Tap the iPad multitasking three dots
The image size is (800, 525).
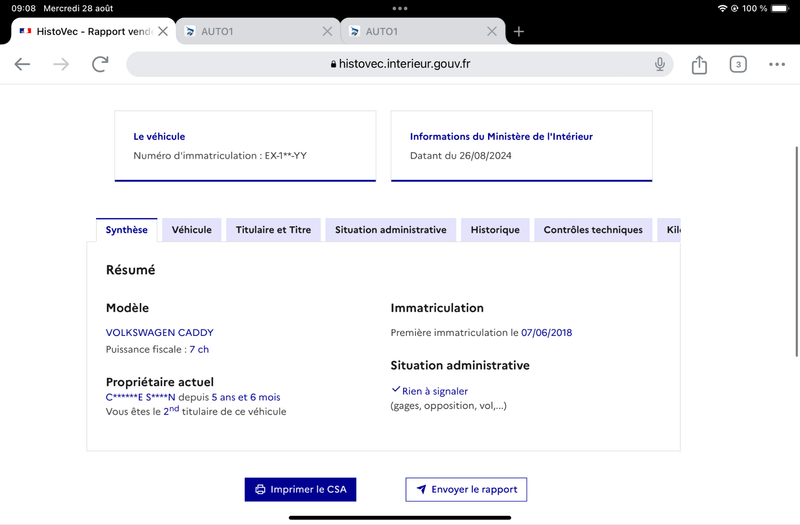(400, 8)
